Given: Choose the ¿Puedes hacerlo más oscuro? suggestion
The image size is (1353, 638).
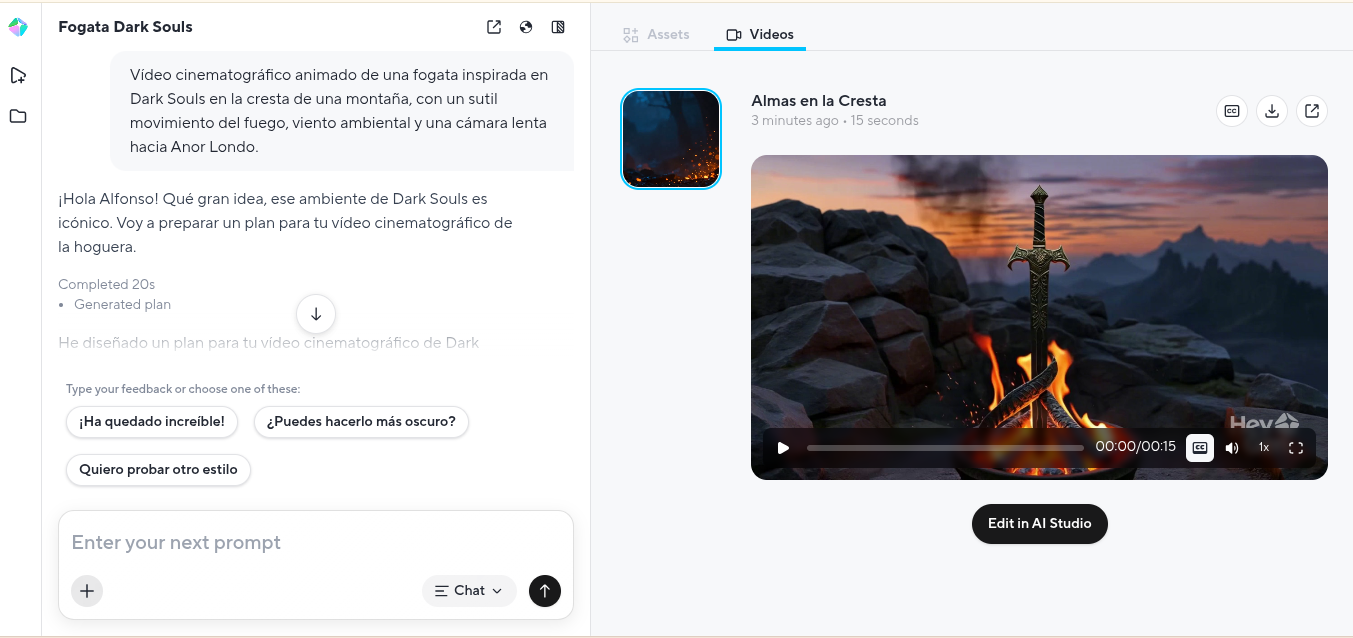Looking at the screenshot, I should [361, 422].
